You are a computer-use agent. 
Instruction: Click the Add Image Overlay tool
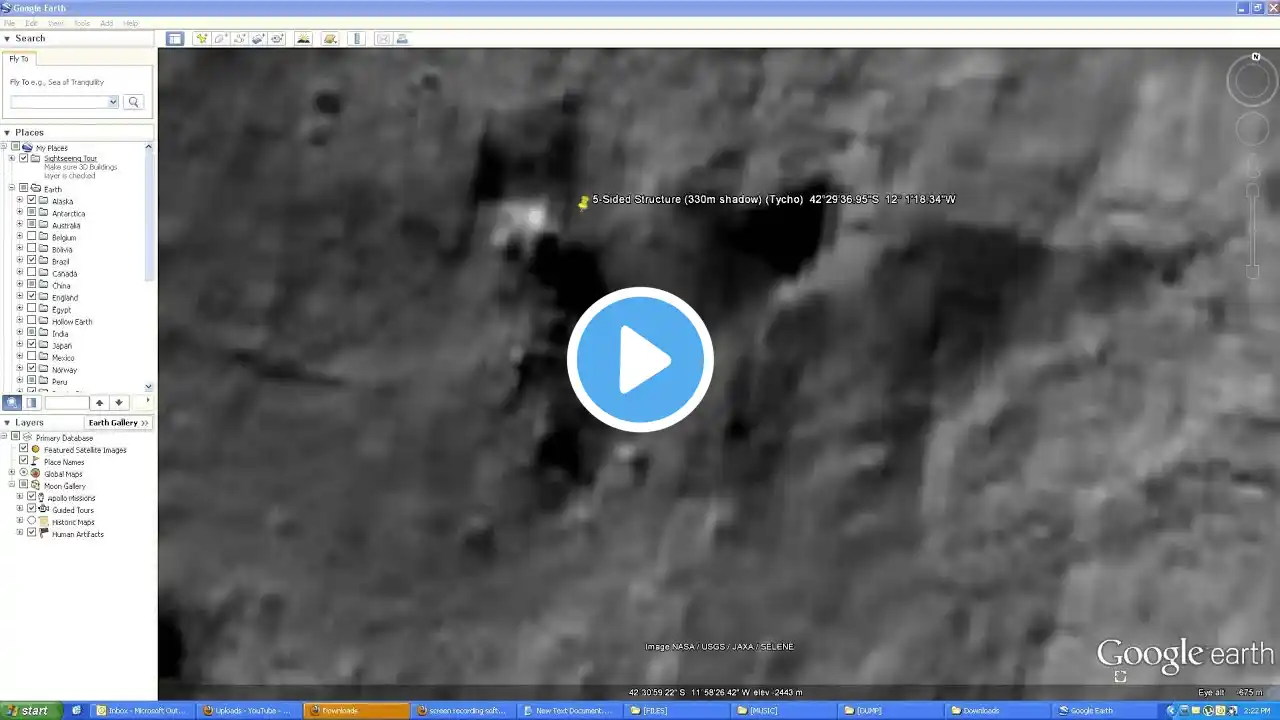coord(258,39)
